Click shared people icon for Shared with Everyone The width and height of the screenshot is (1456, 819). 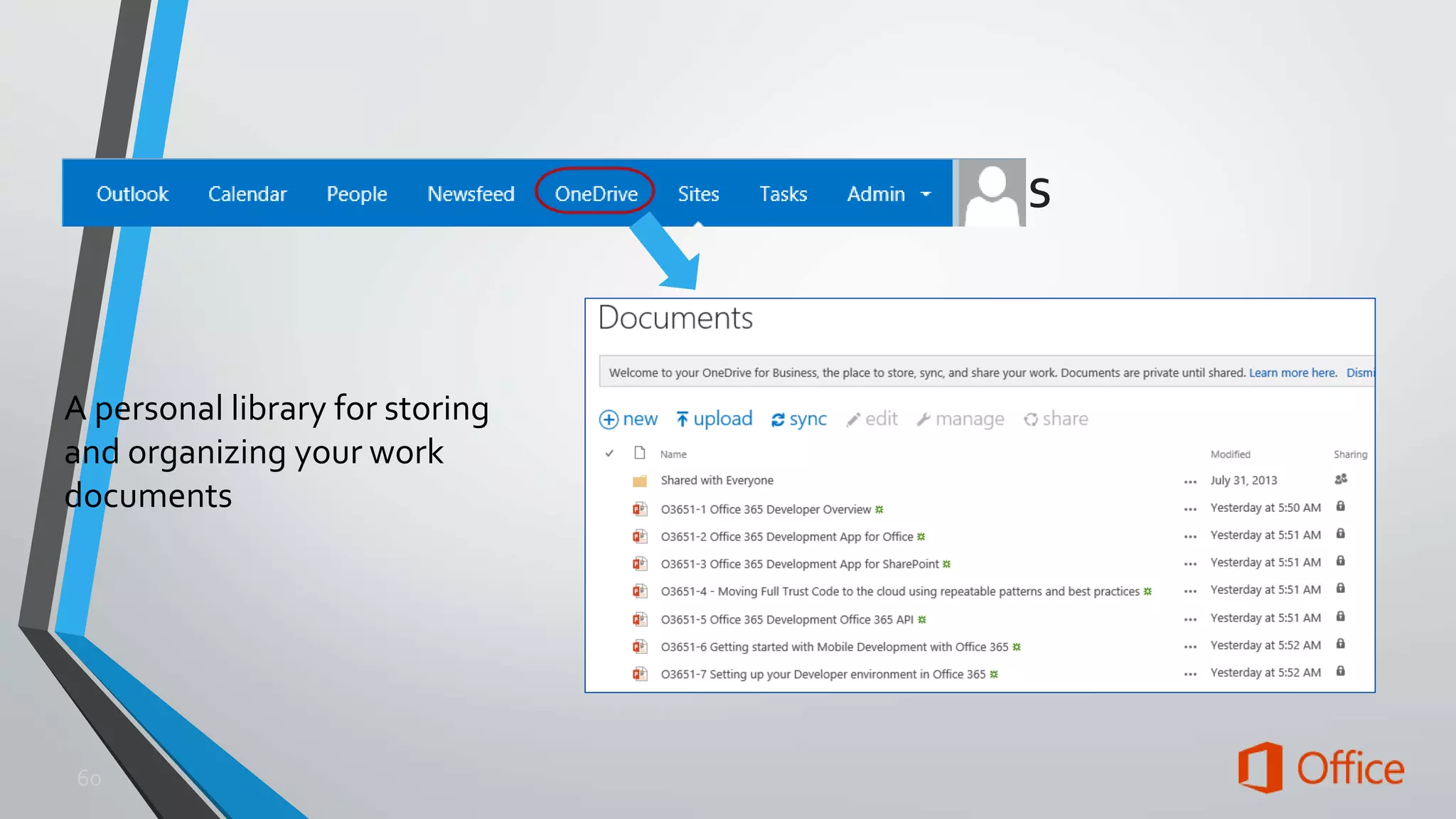(x=1341, y=479)
